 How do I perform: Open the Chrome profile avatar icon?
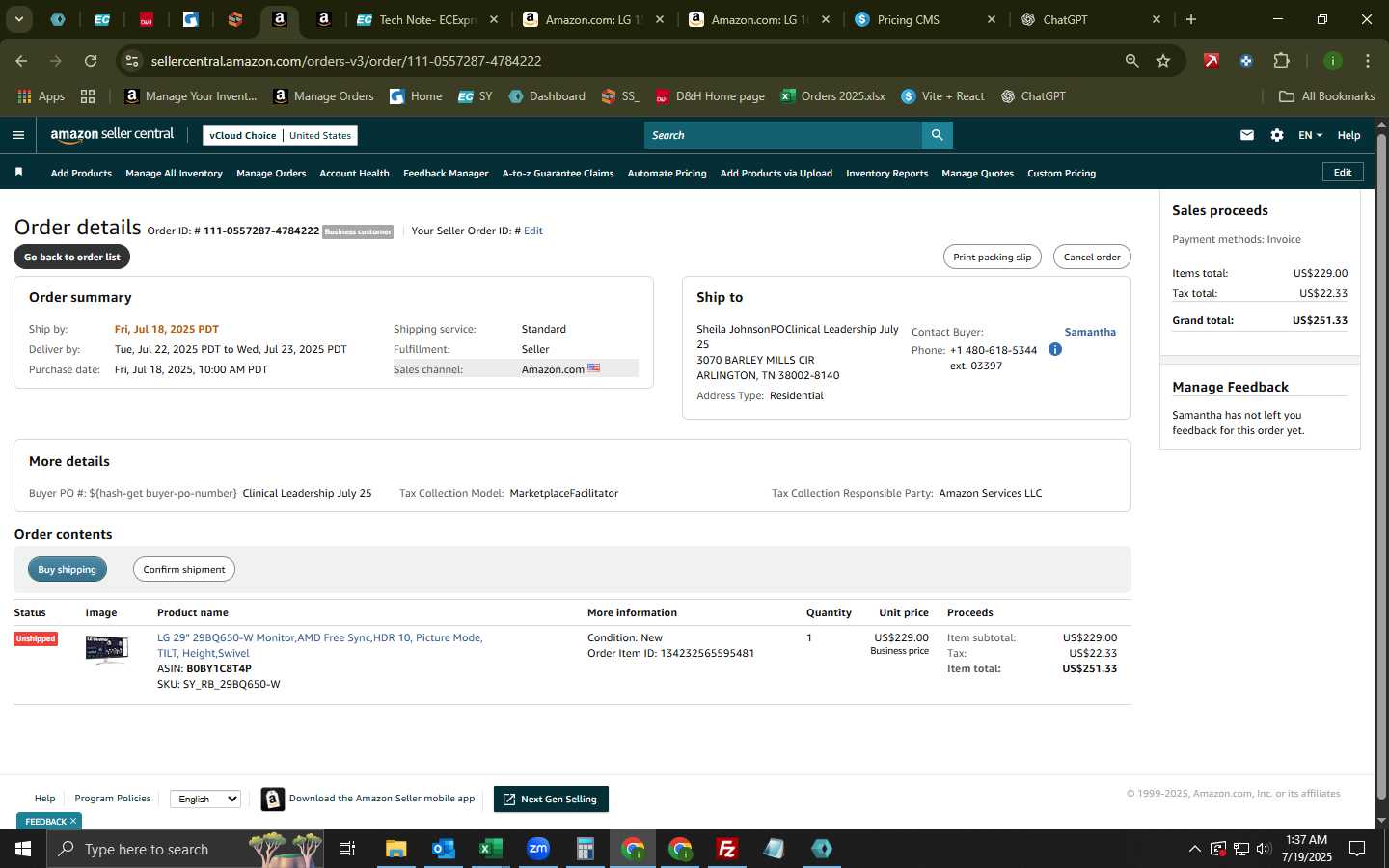click(x=1333, y=61)
